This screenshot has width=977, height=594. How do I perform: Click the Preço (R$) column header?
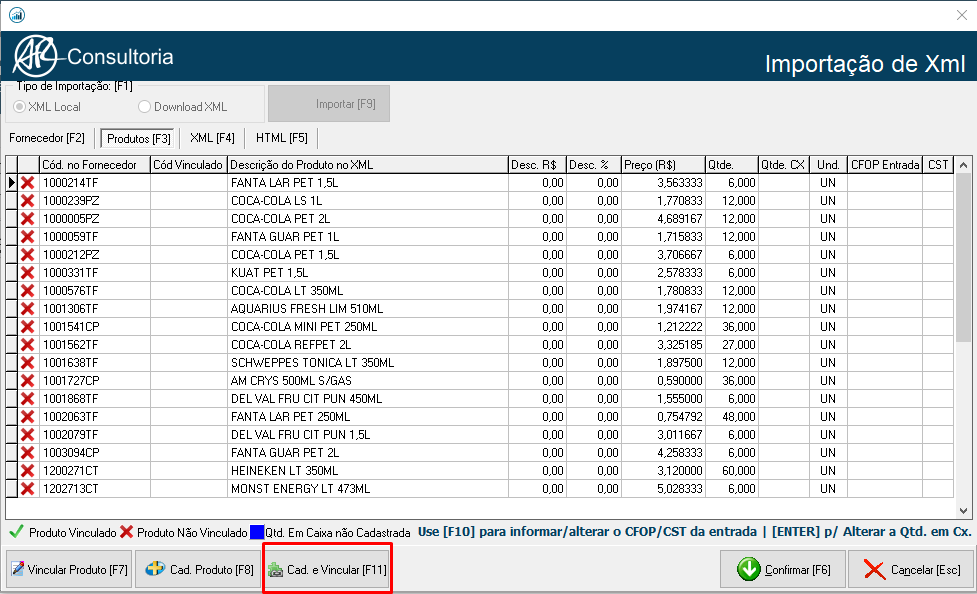click(663, 165)
